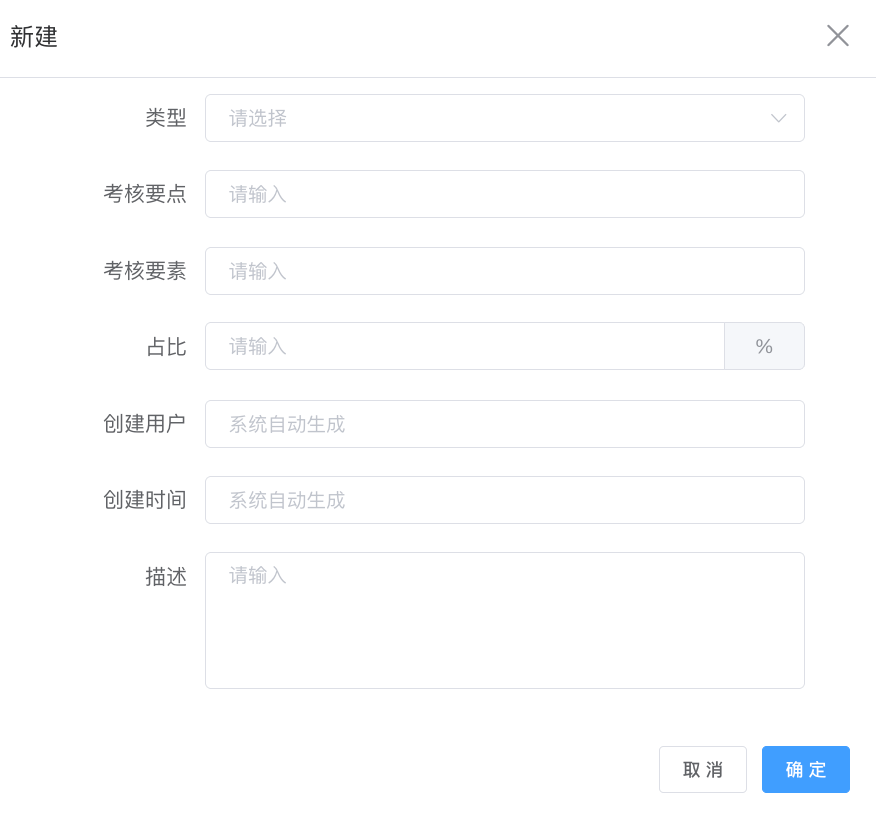876x822 pixels.
Task: Click into the 考核要素 text box
Action: 504,271
